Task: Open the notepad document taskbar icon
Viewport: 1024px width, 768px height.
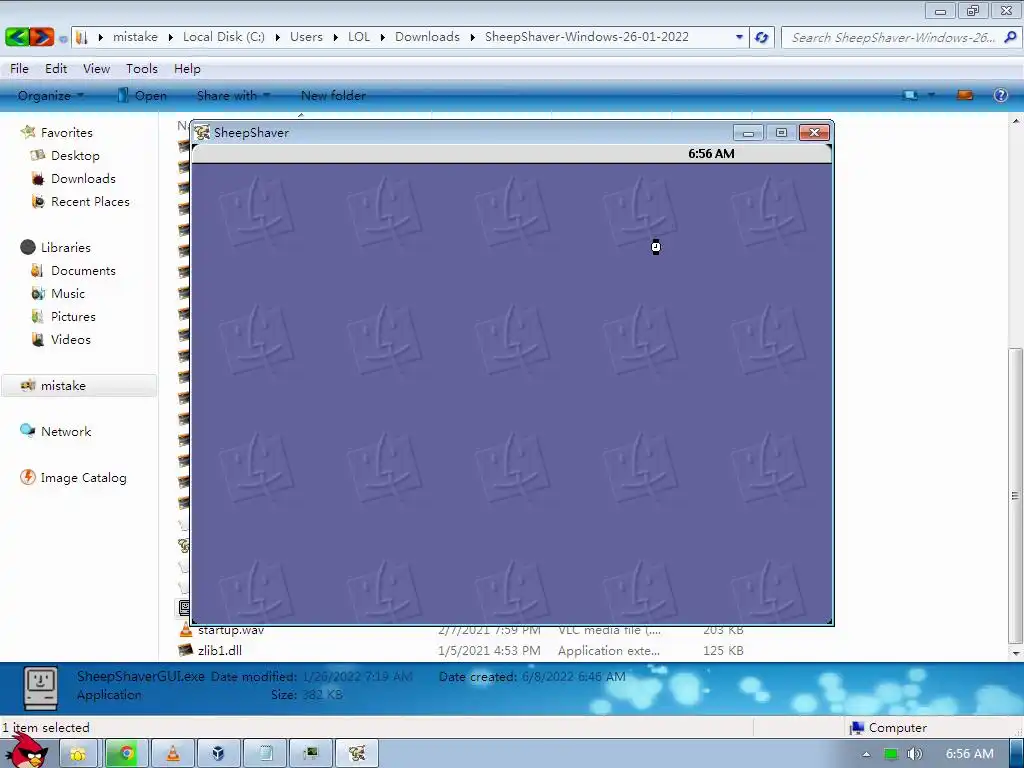Action: (266, 754)
